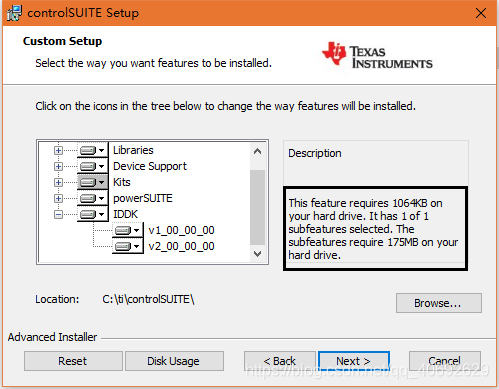
Task: Click the controlSUITE Setup installer title icon
Action: point(14,13)
